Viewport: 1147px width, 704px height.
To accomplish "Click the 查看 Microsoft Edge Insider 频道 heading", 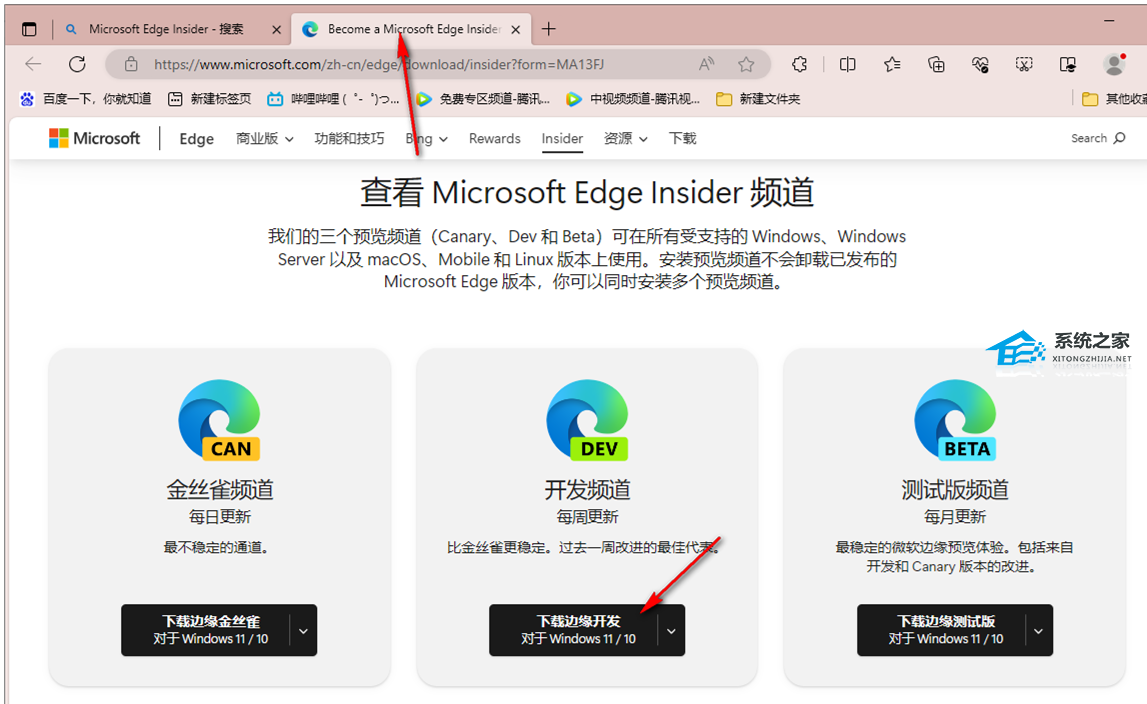I will coord(587,192).
